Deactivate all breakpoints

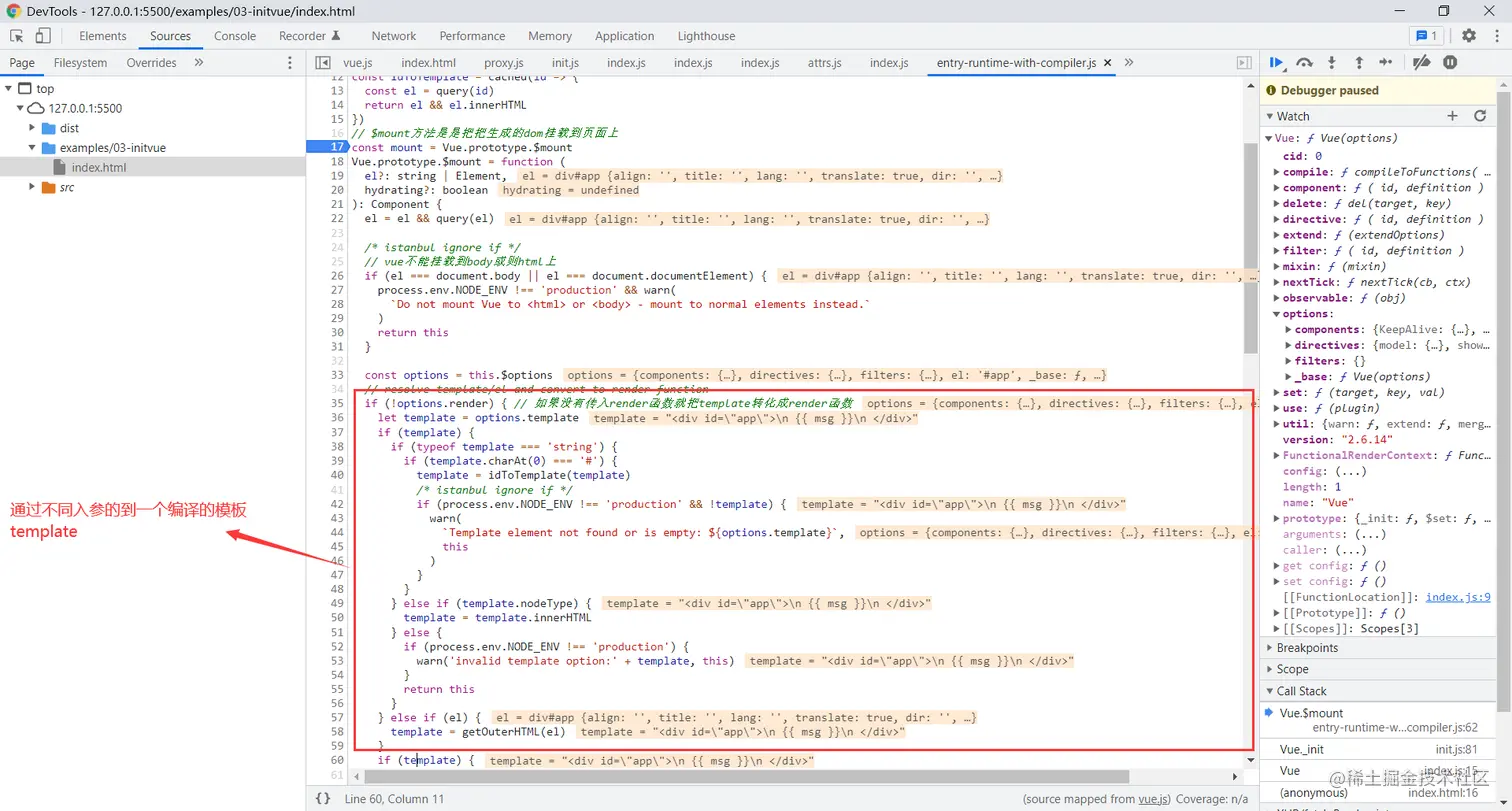coord(1421,62)
